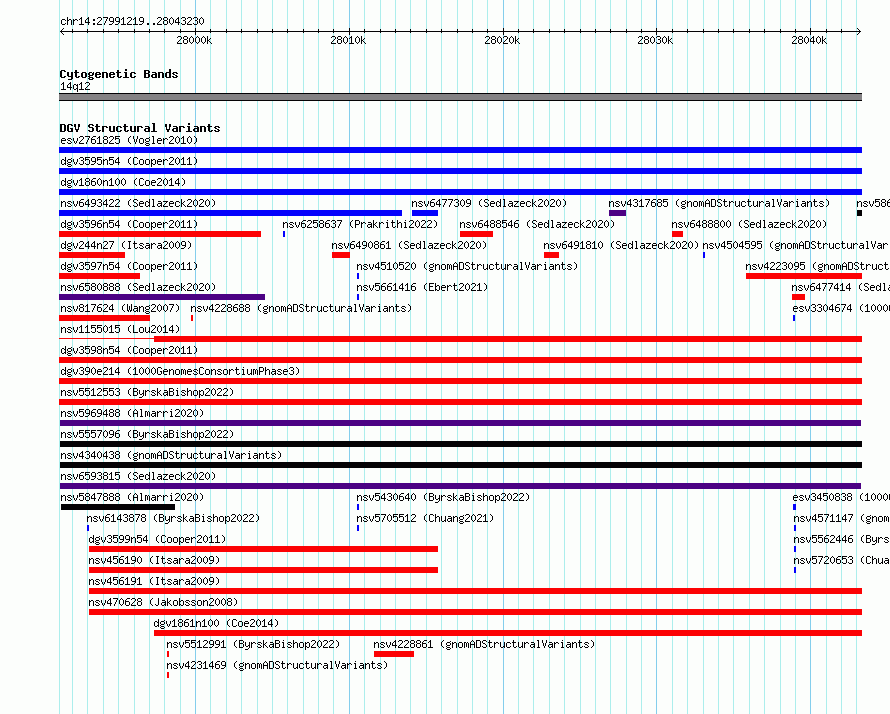Screen dimensions: 890x714
Task: Select nsv6488546 (Sedlazeck2020) label
Action: tap(538, 224)
